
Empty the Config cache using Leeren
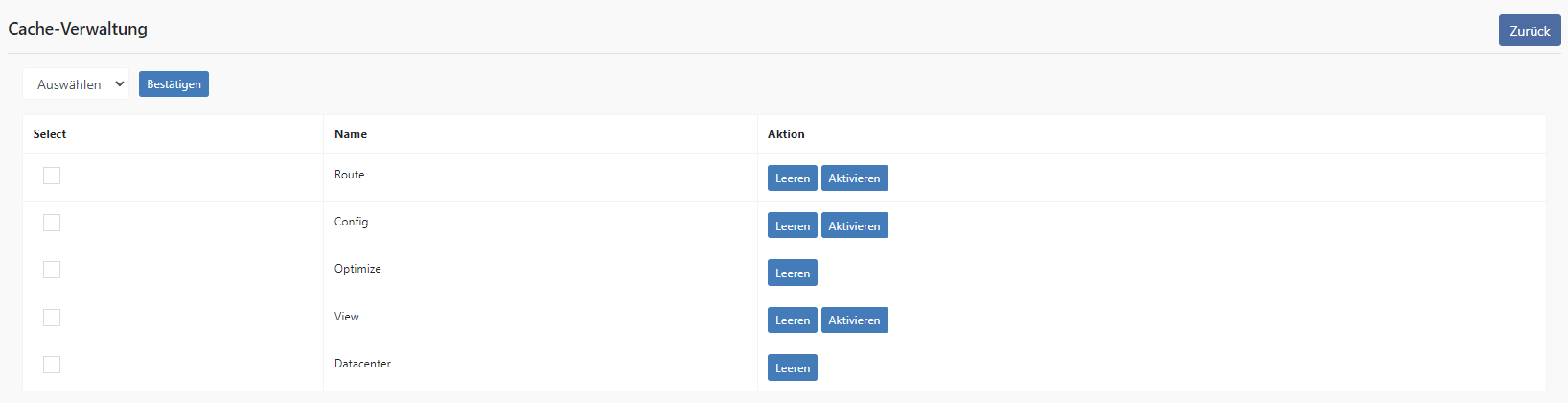[x=793, y=225]
